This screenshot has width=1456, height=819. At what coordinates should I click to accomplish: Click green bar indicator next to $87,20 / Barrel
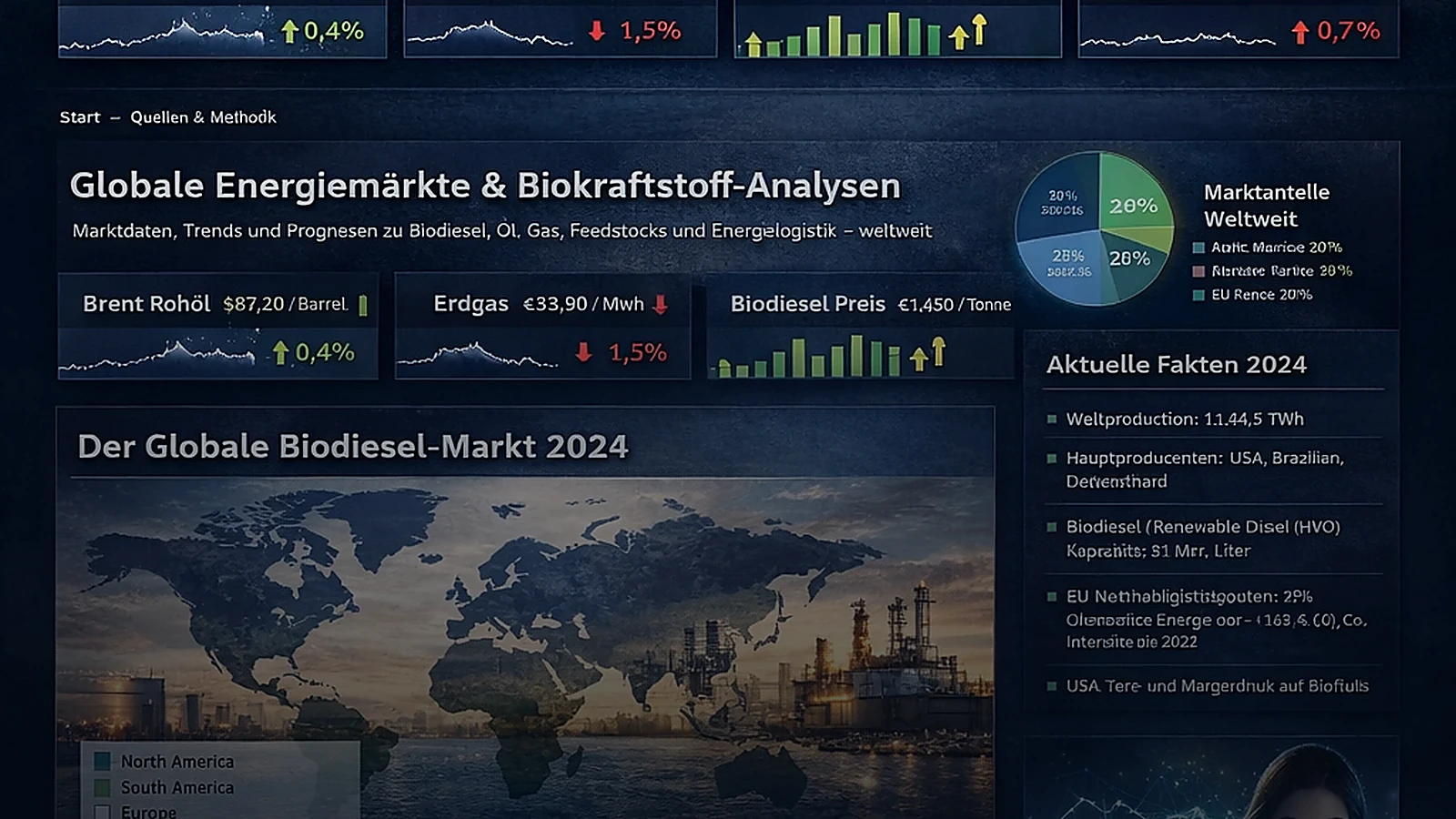coord(363,305)
